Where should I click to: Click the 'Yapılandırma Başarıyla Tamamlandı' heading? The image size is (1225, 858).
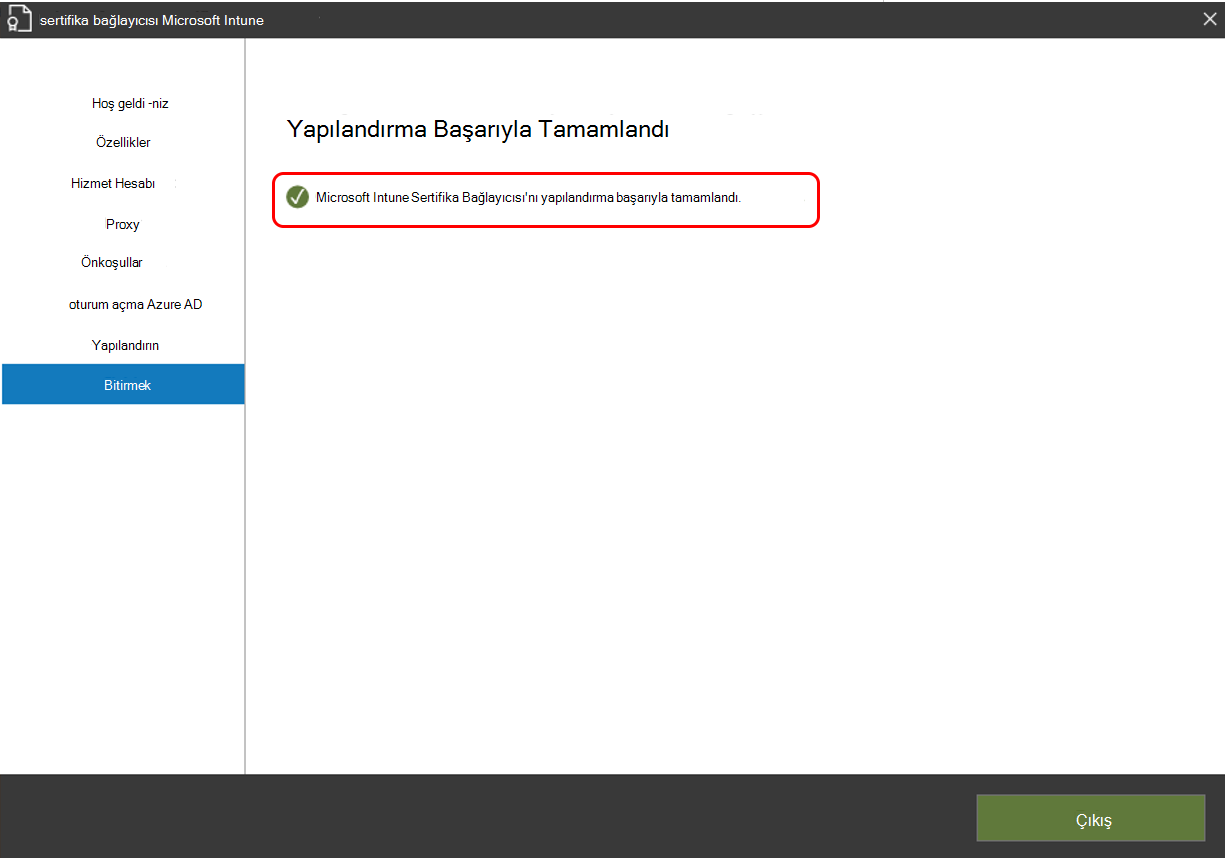tap(478, 129)
